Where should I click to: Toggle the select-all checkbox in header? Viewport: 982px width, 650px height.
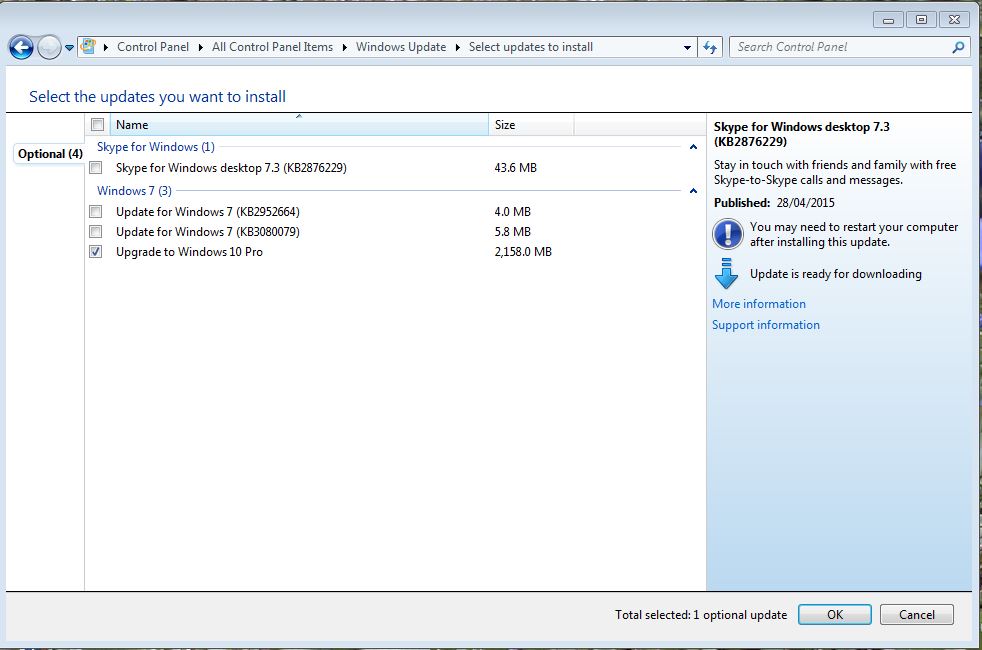98,124
